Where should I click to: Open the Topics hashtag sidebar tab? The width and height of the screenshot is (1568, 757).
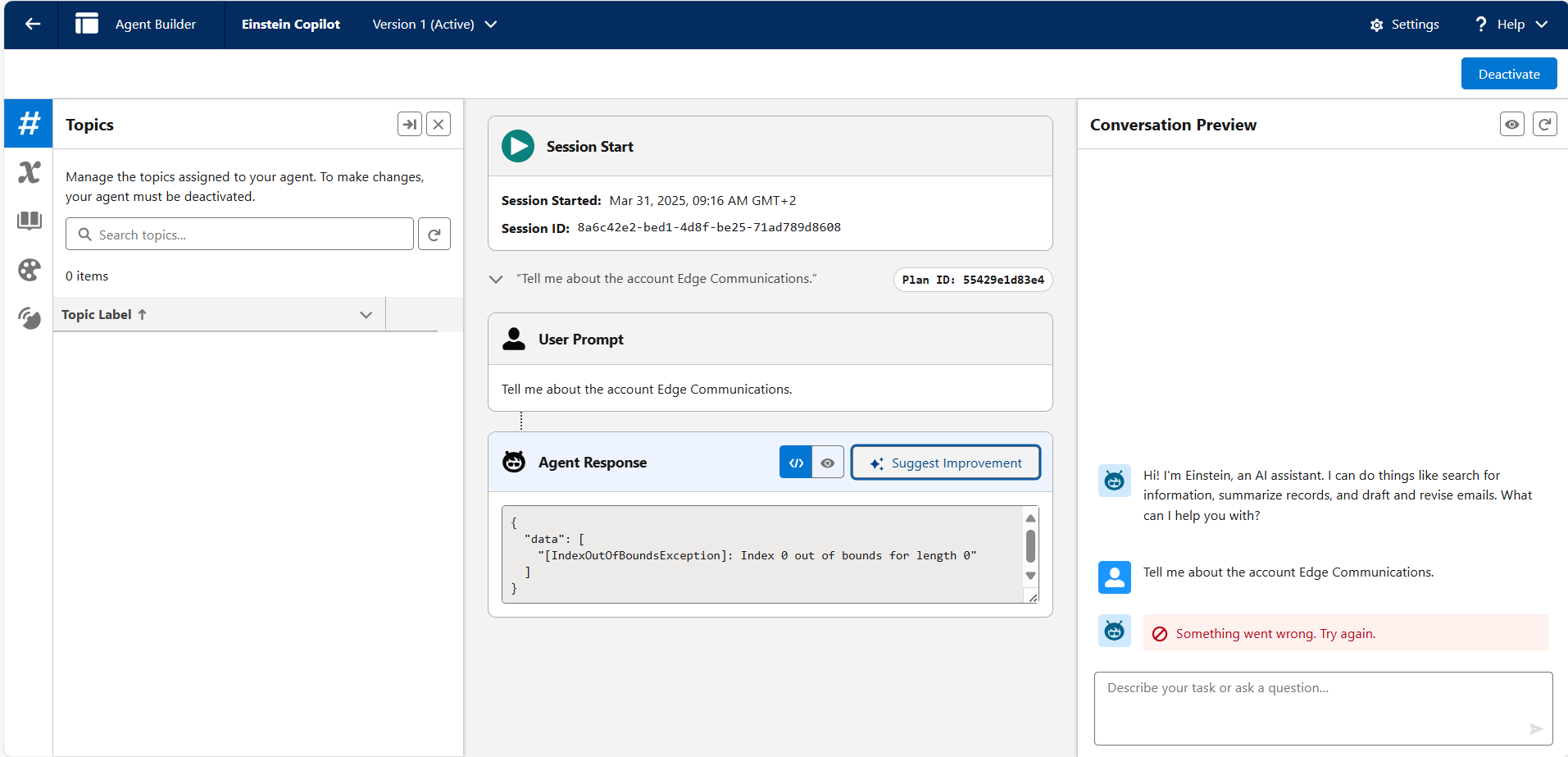29,124
